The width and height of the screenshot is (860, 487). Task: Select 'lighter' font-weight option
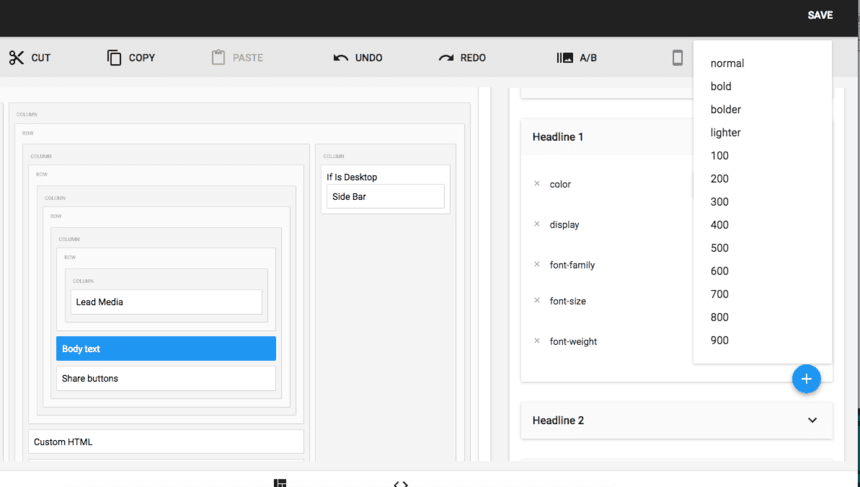tap(725, 133)
